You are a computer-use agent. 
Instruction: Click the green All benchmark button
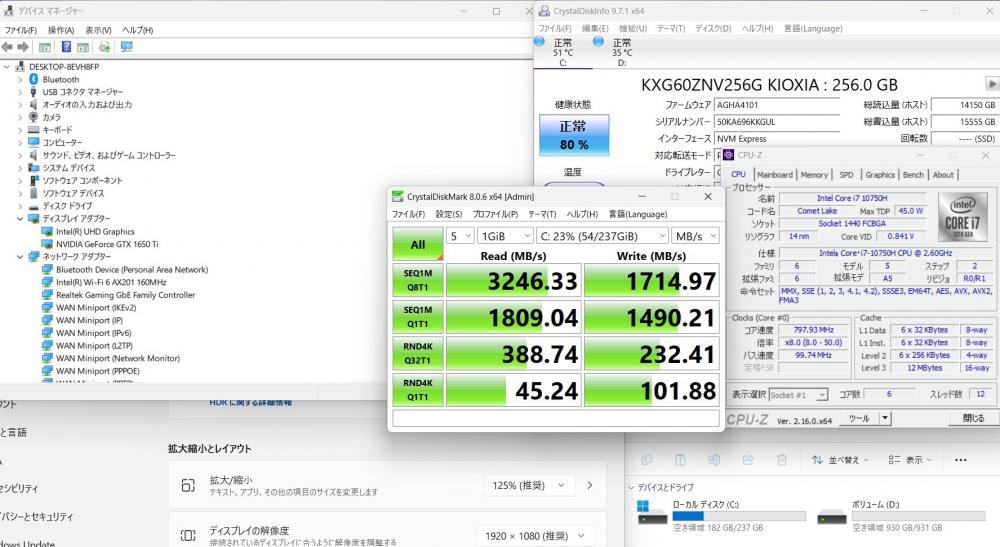pyautogui.click(x=417, y=244)
